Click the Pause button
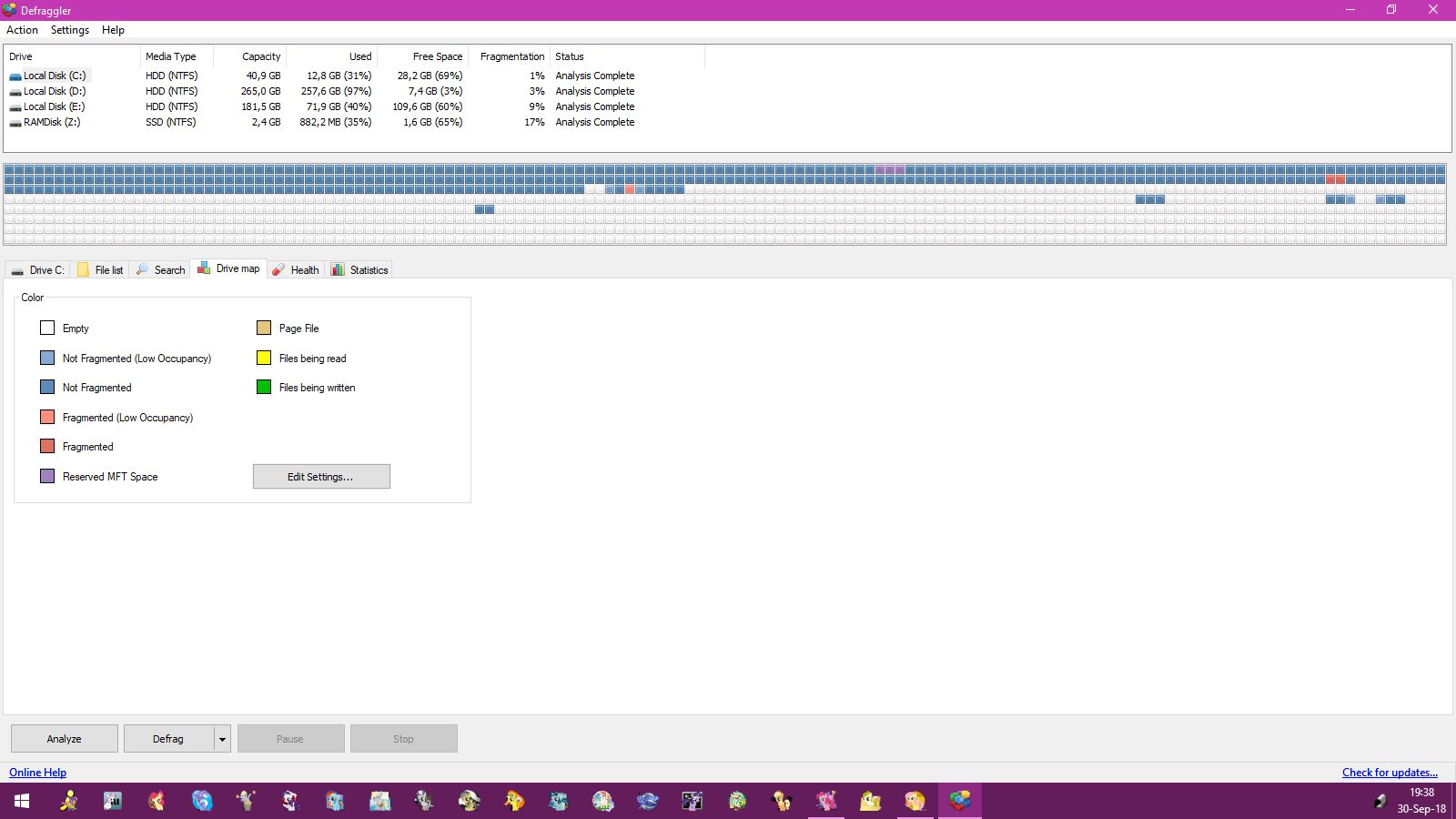Screen dimensions: 1456x819 [290, 739]
